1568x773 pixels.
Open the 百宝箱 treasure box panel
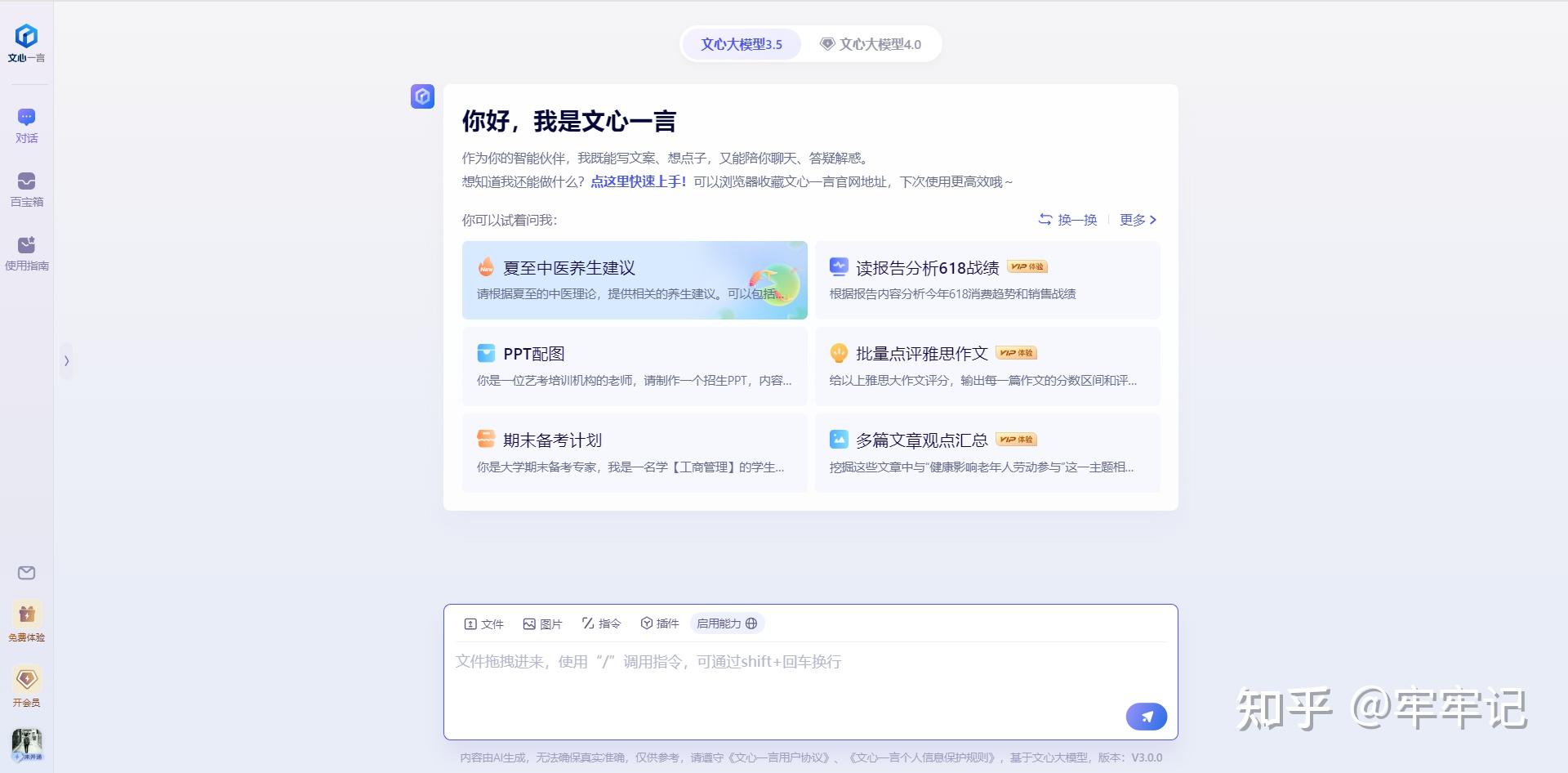26,190
